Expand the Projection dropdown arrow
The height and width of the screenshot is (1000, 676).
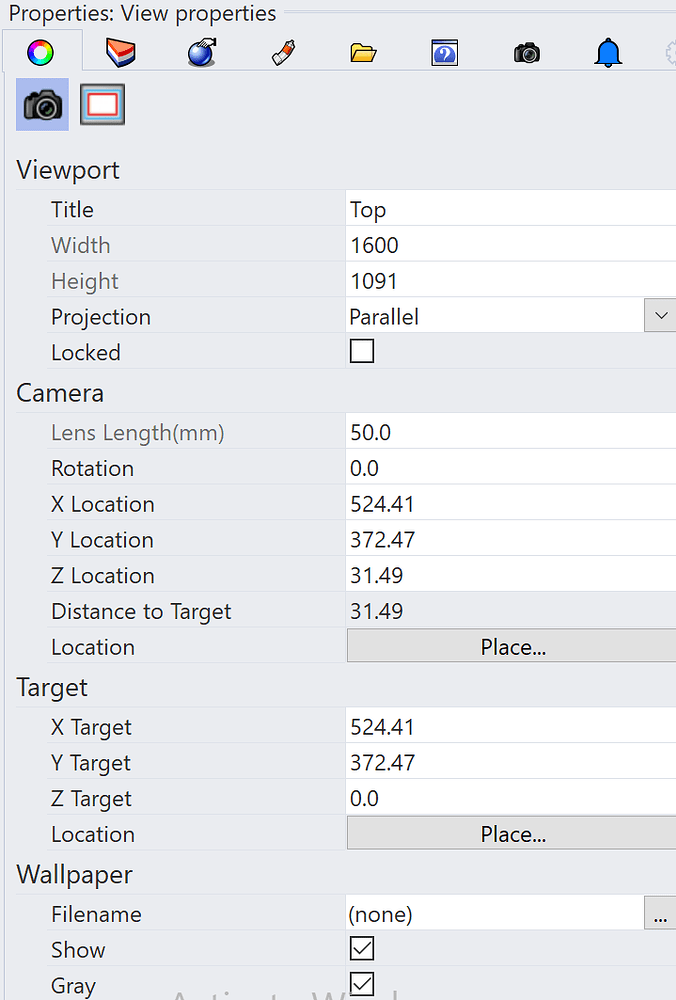tap(660, 316)
